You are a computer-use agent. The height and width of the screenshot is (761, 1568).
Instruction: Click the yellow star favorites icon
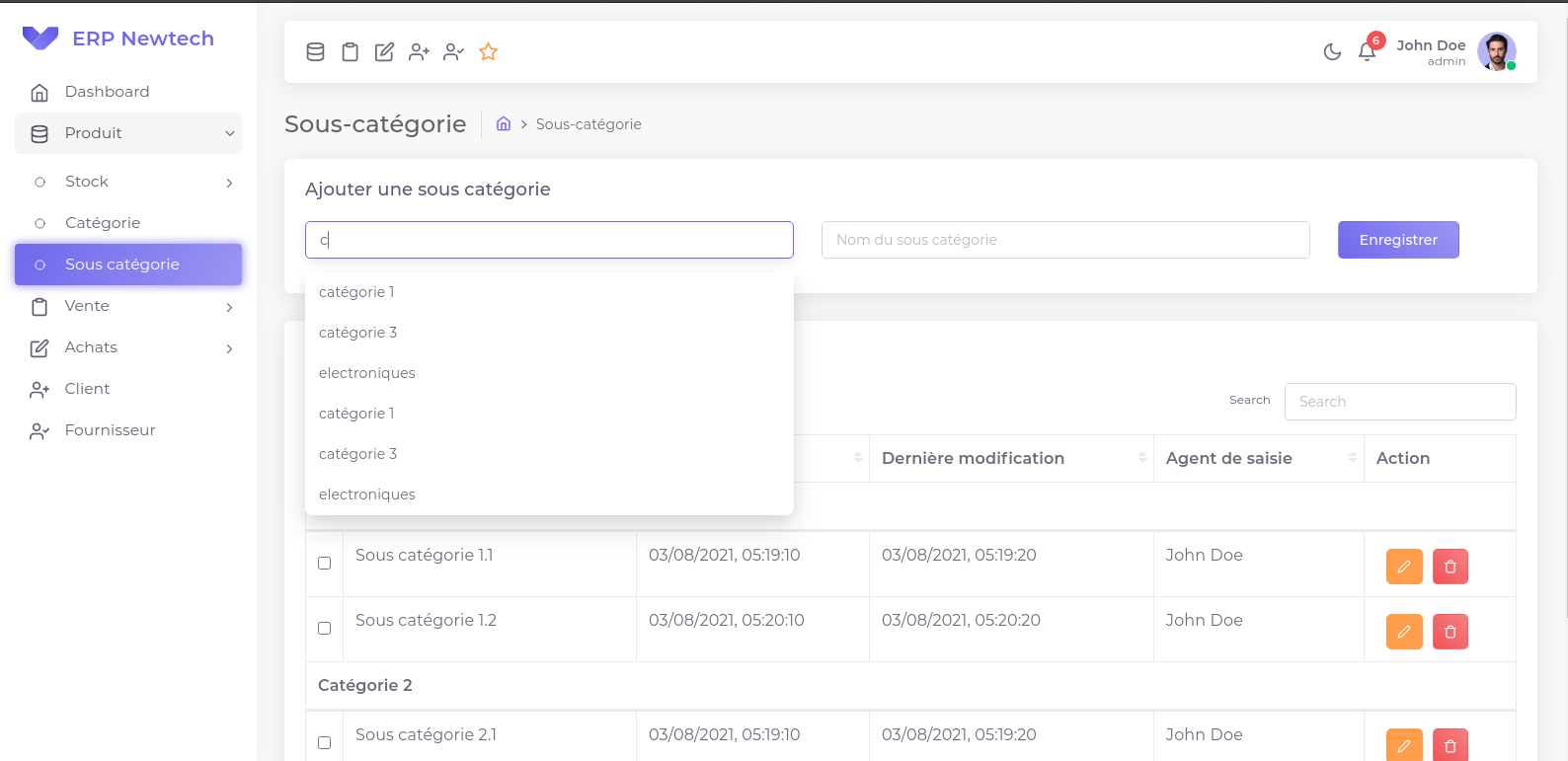click(x=488, y=52)
